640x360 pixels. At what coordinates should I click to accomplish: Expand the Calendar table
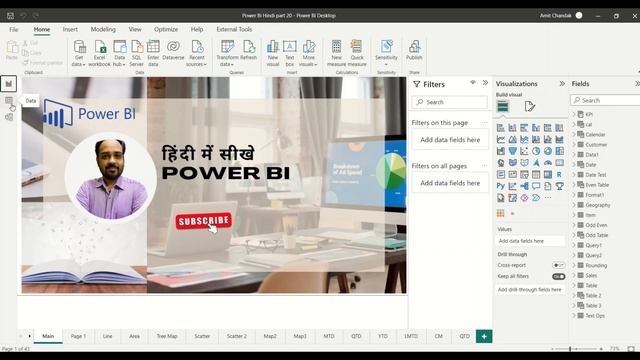573,134
